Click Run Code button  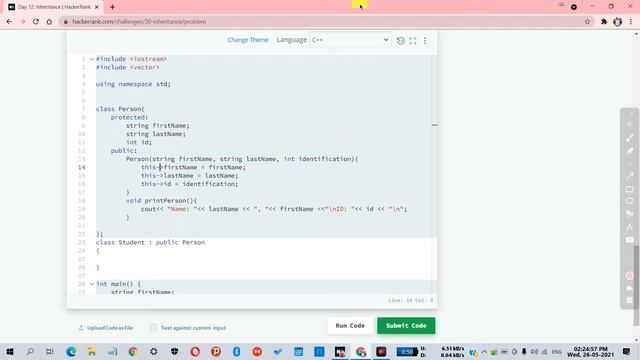coord(350,326)
